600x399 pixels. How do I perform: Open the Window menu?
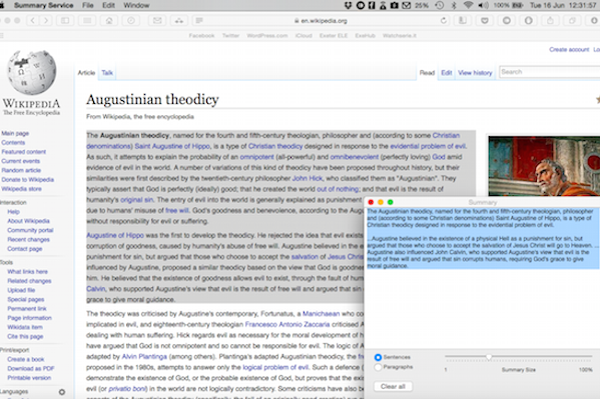coord(136,5)
